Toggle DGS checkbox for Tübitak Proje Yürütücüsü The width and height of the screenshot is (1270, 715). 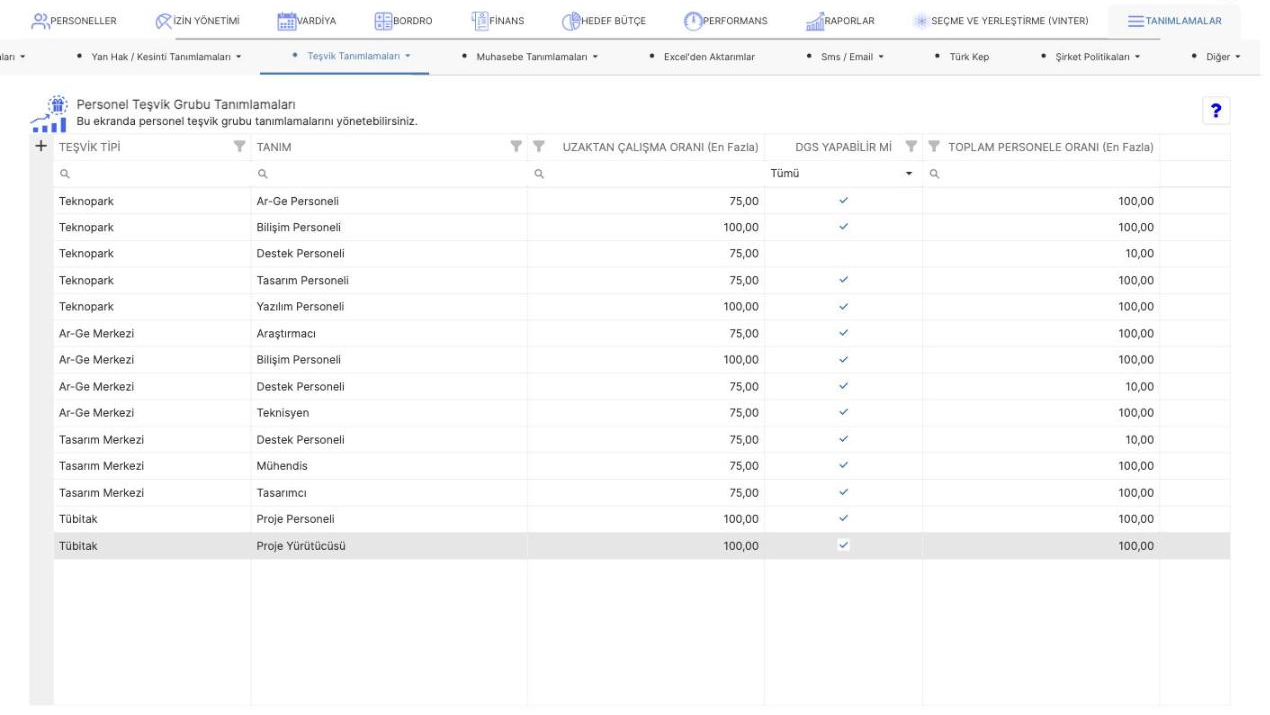(x=843, y=546)
